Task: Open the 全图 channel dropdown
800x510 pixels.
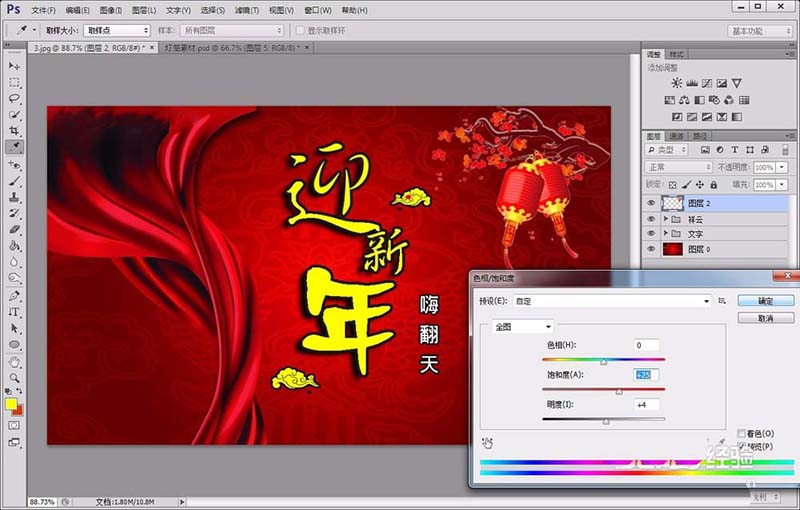Action: (521, 326)
